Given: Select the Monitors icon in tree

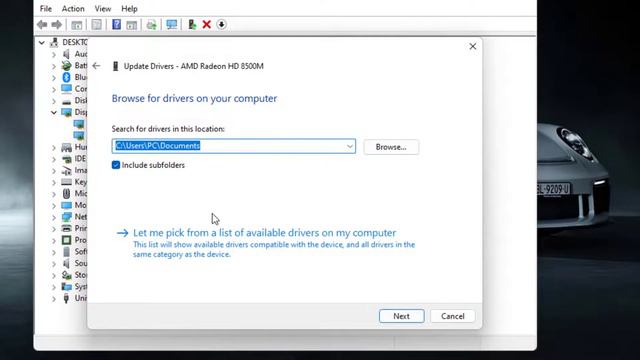Looking at the screenshot, I should [x=66, y=205].
